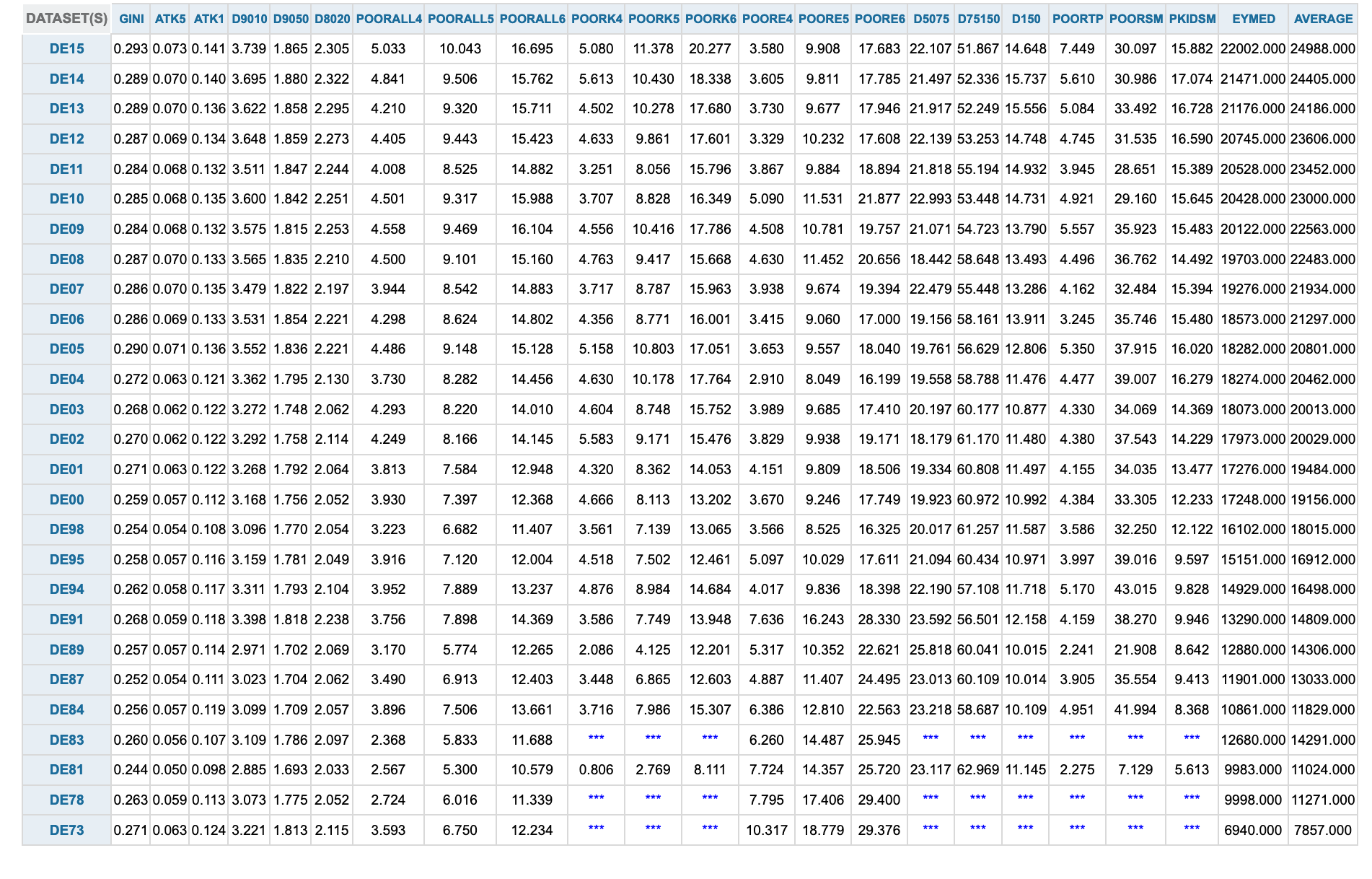Open the DE89 dataset link
Image resolution: width=1372 pixels, height=879 pixels.
click(66, 650)
